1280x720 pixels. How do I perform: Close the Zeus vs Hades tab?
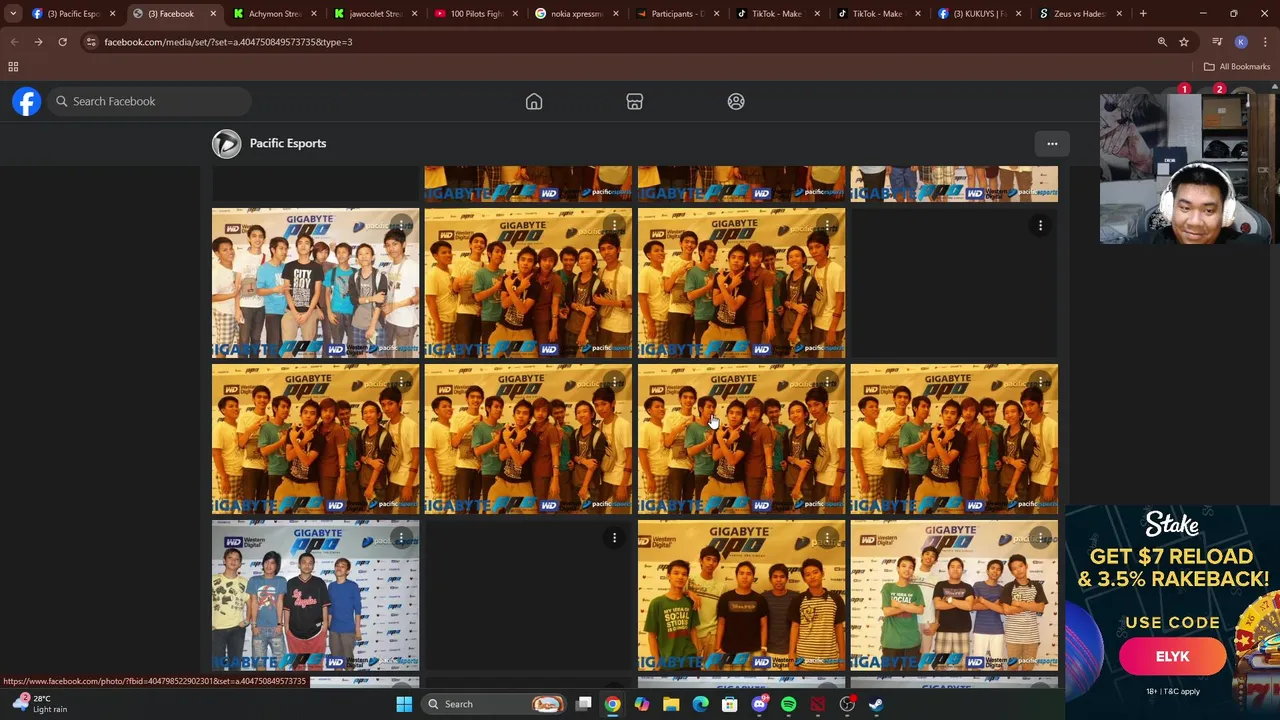[x=1119, y=14]
